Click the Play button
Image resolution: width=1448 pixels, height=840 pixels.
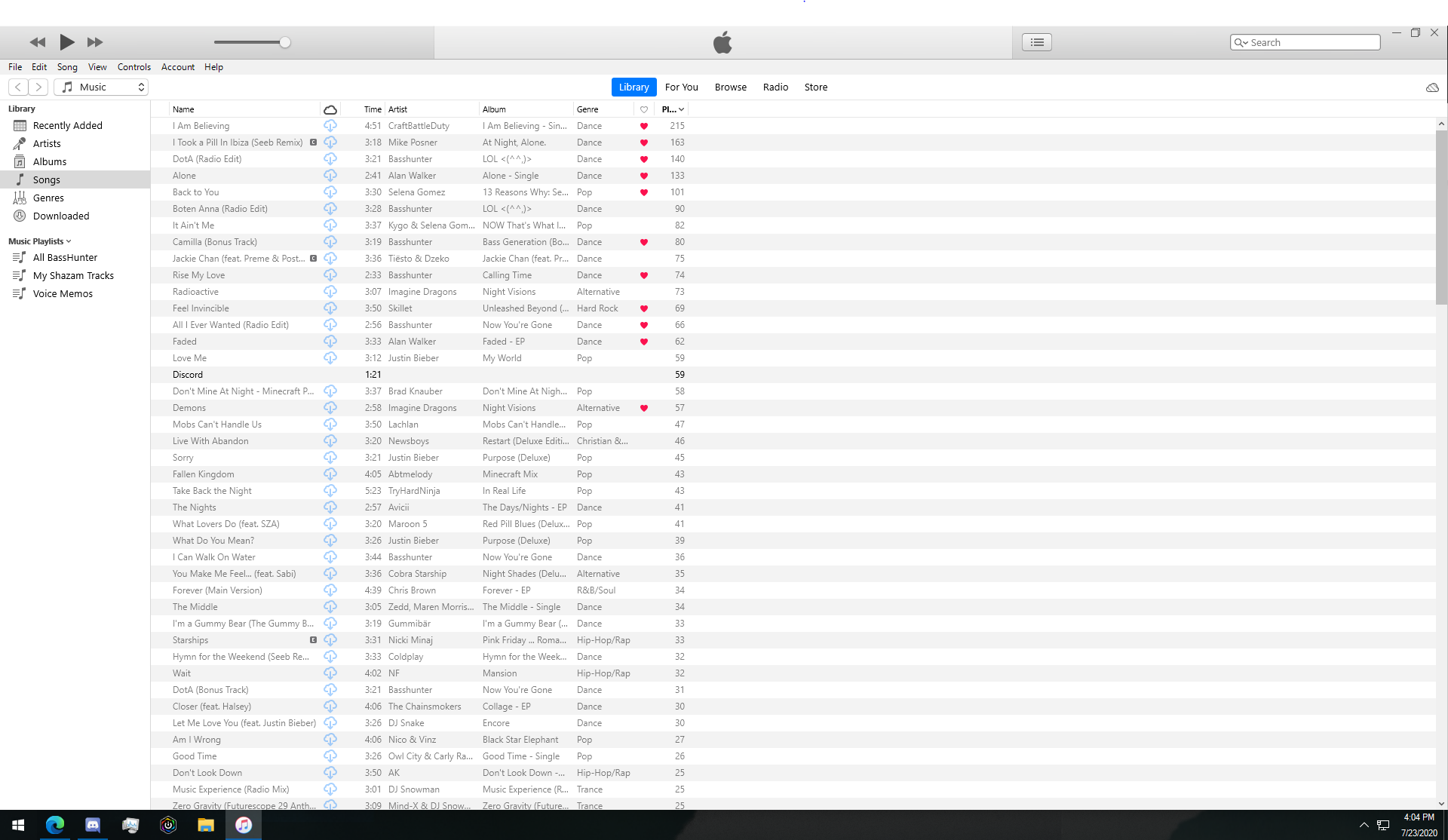click(x=67, y=42)
